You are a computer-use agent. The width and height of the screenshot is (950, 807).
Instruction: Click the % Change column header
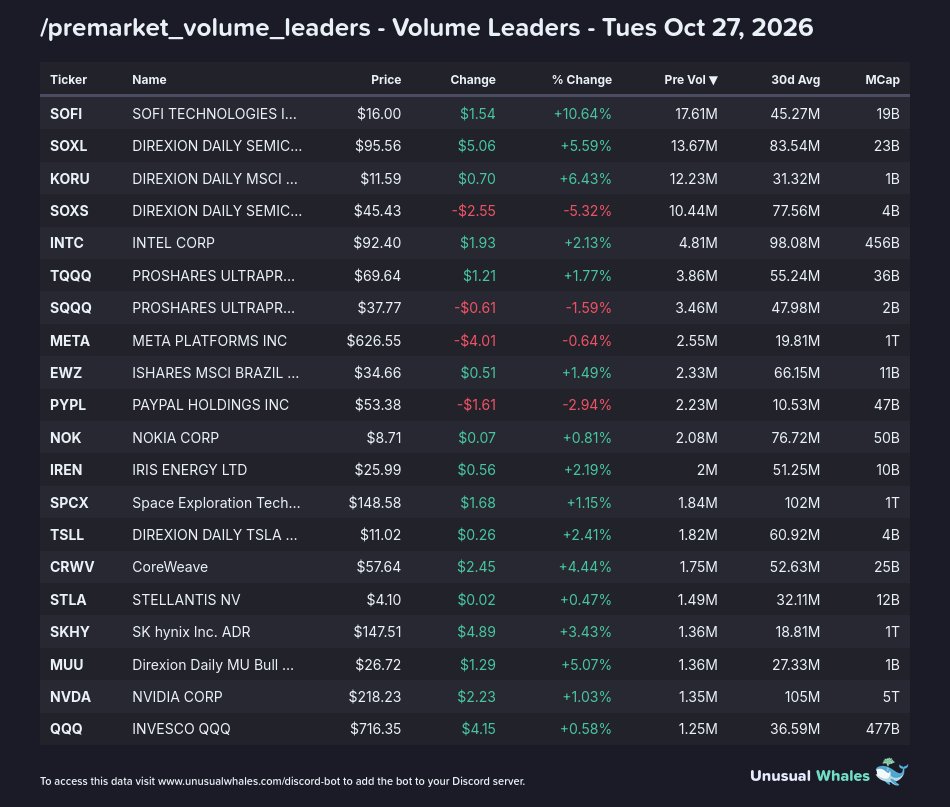click(582, 80)
